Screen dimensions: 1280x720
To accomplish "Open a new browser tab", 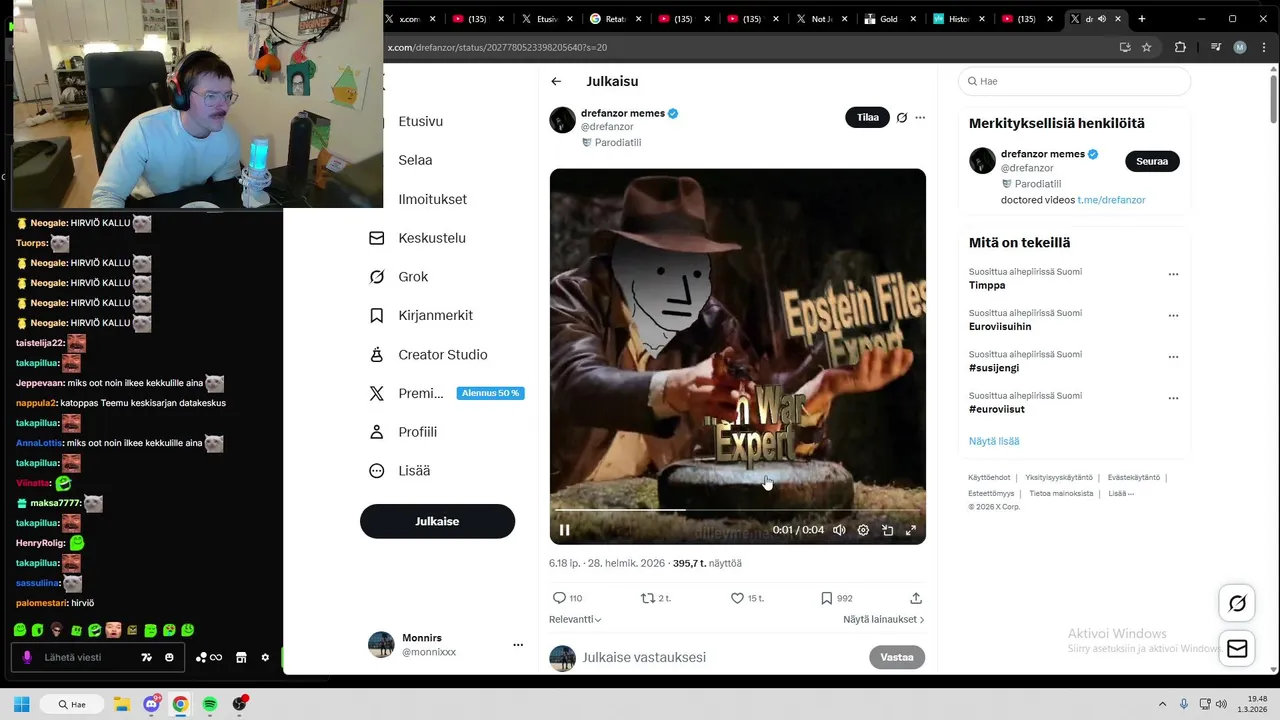I will tap(1142, 19).
